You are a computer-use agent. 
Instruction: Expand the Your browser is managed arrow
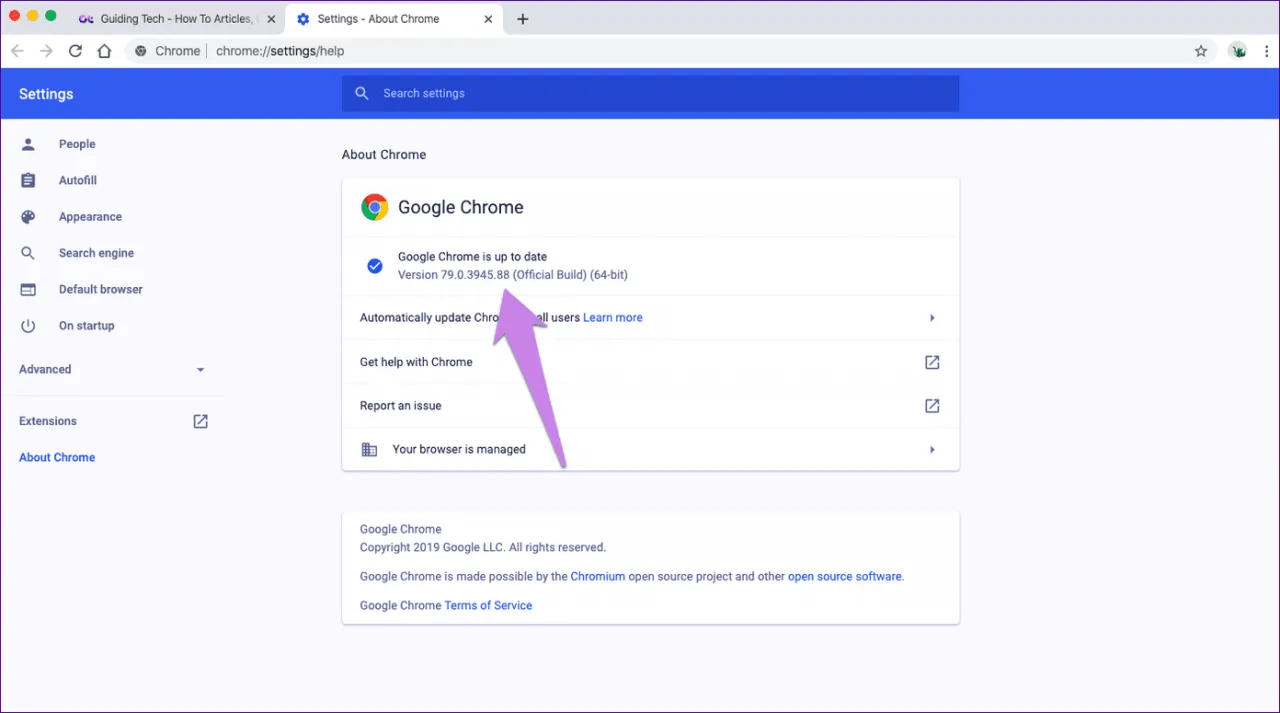[932, 450]
